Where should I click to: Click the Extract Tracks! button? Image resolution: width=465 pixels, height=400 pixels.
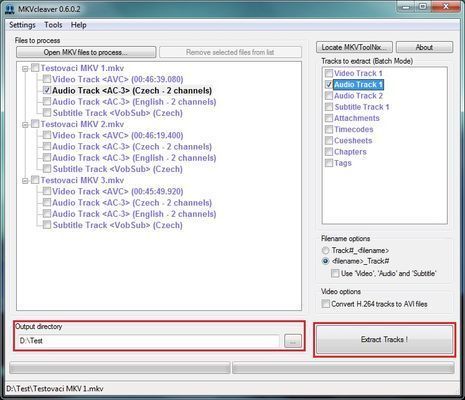pos(384,340)
